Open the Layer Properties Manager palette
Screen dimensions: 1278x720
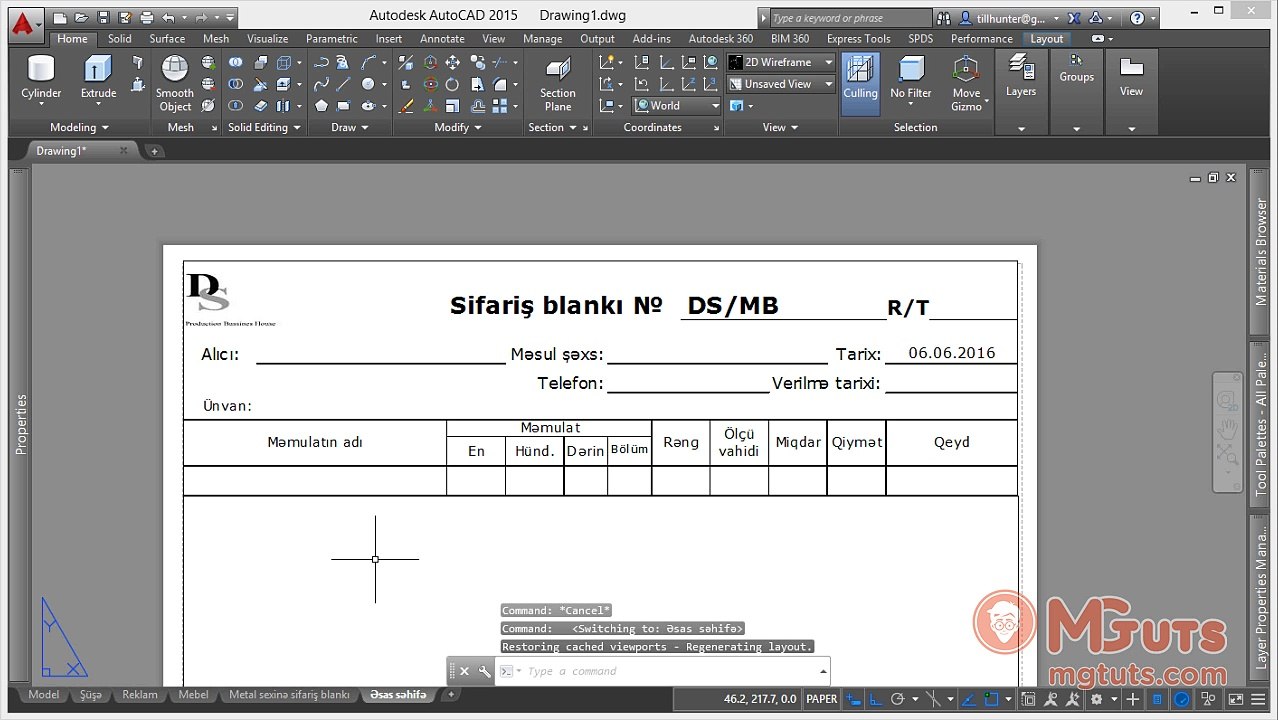[x=1261, y=600]
